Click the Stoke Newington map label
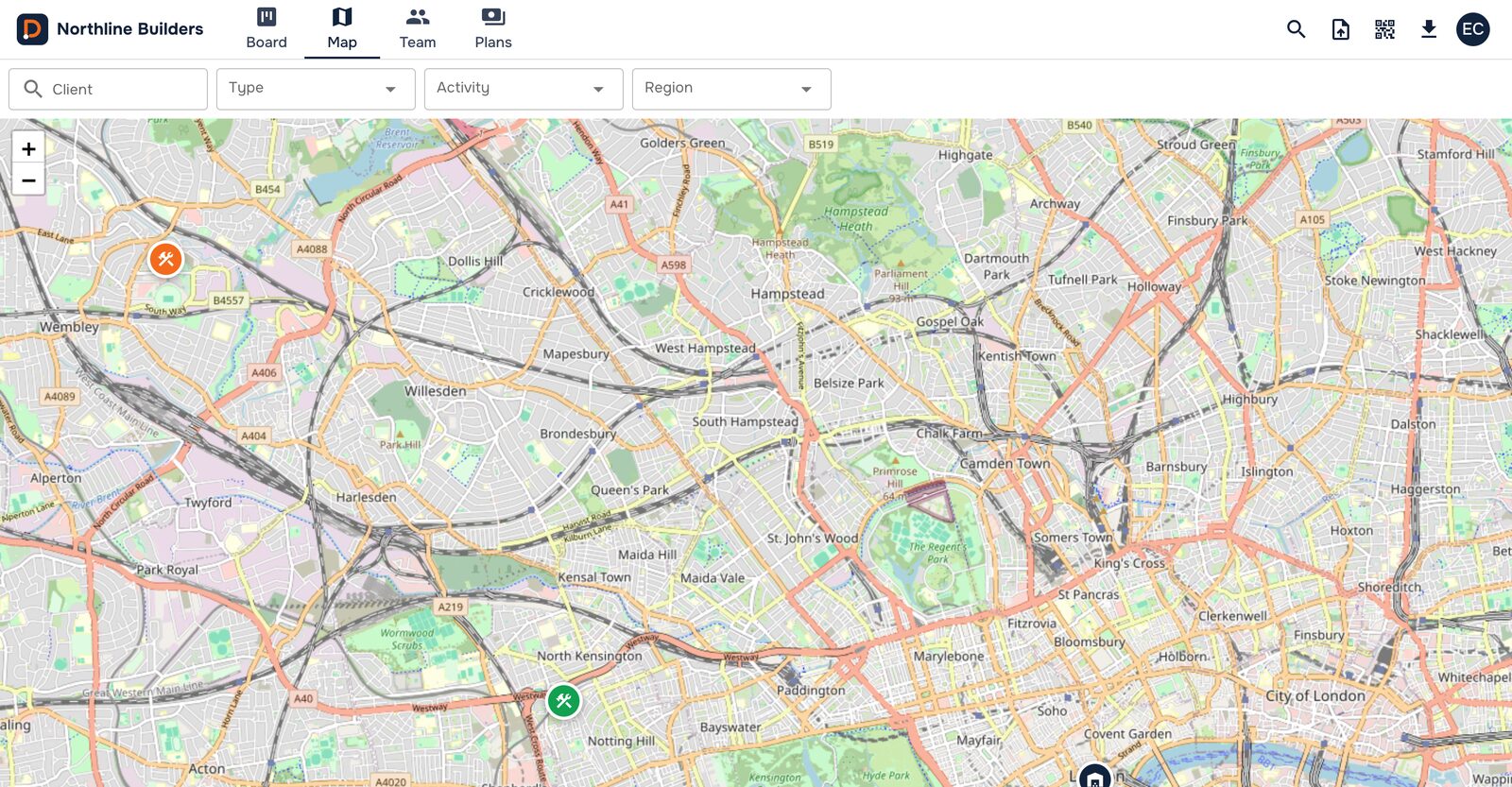 pos(1375,281)
